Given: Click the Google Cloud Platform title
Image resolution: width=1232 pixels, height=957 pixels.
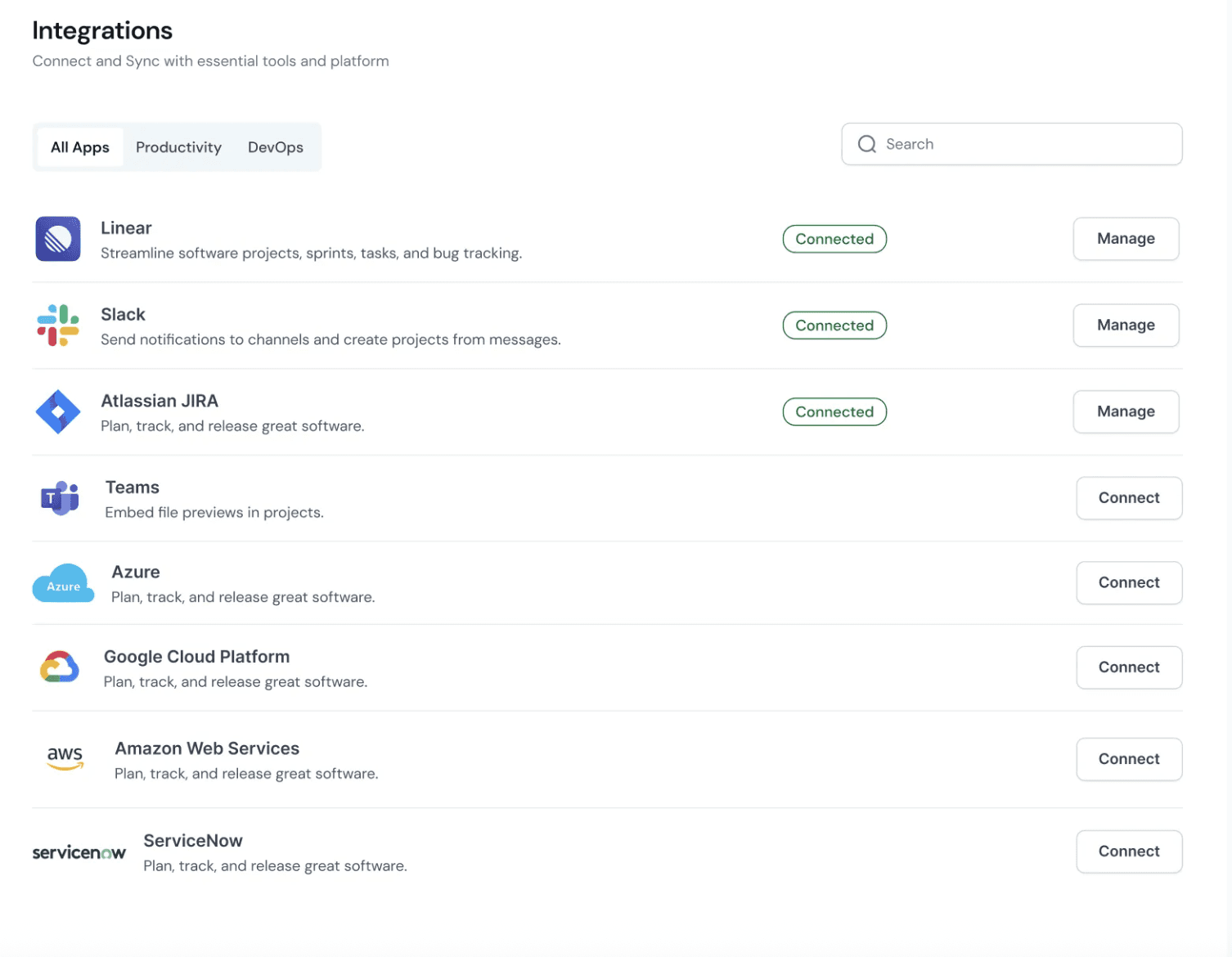Looking at the screenshot, I should (x=196, y=657).
